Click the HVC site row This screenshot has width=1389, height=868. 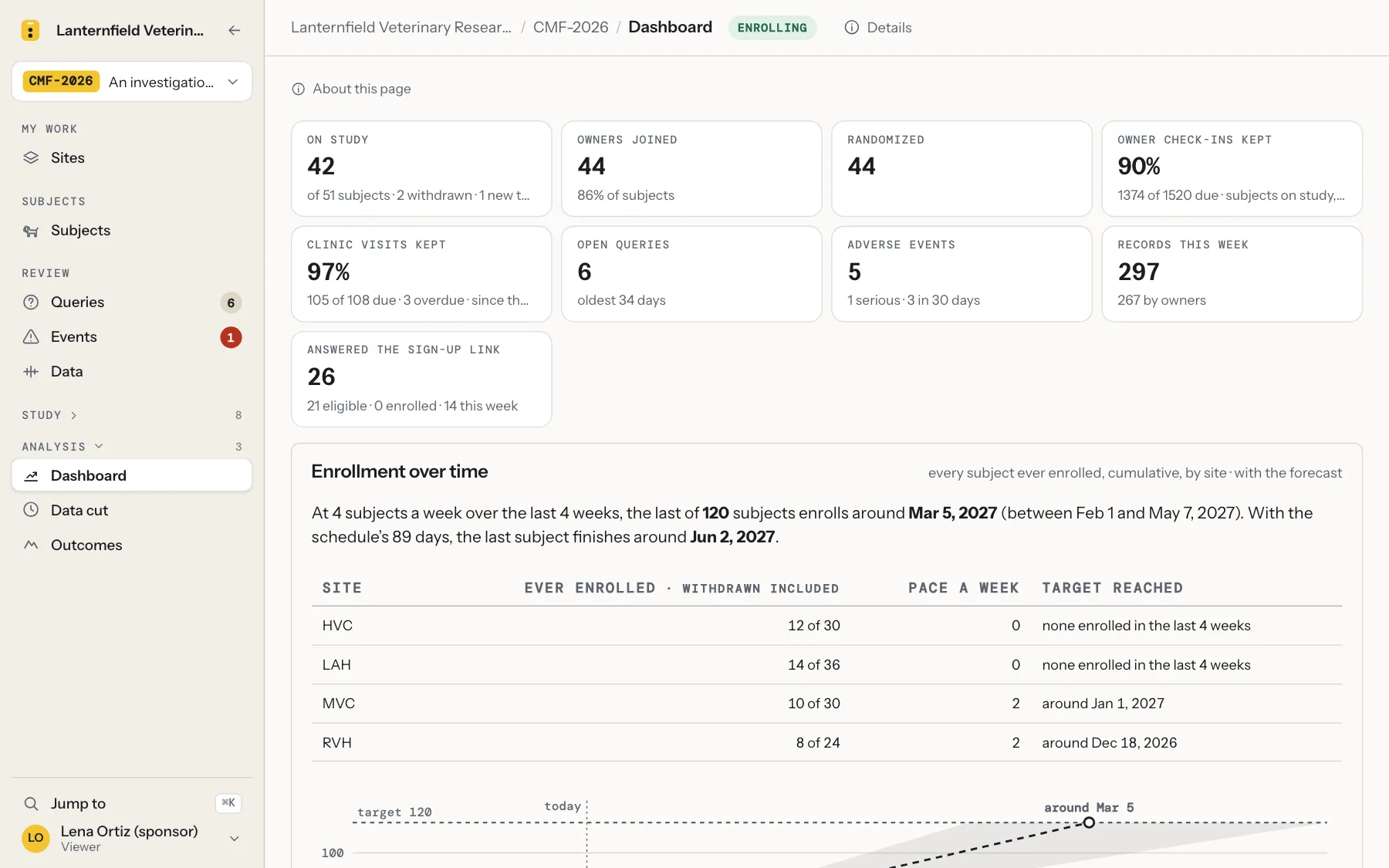(x=826, y=626)
